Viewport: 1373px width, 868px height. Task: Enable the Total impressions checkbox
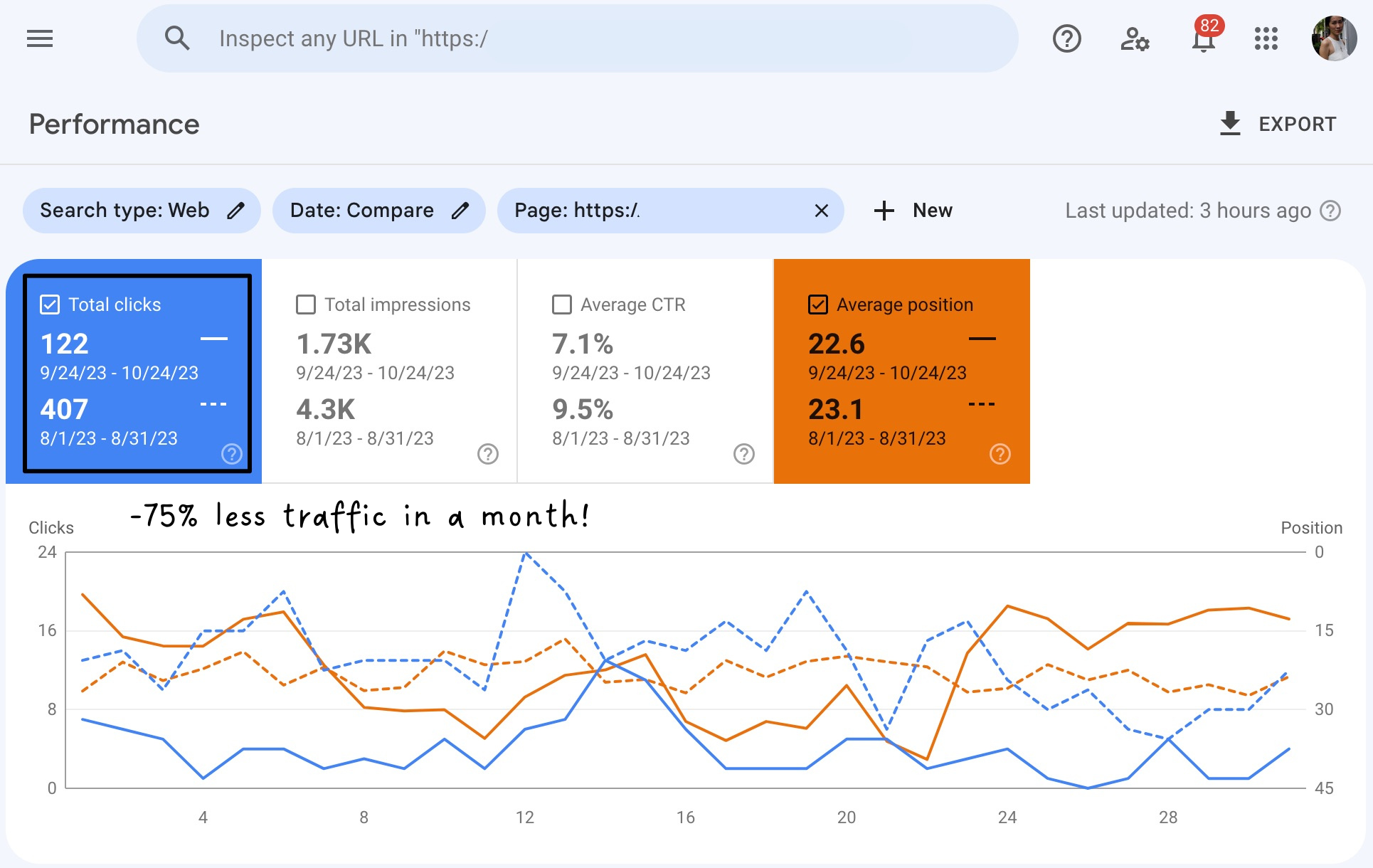[x=306, y=305]
